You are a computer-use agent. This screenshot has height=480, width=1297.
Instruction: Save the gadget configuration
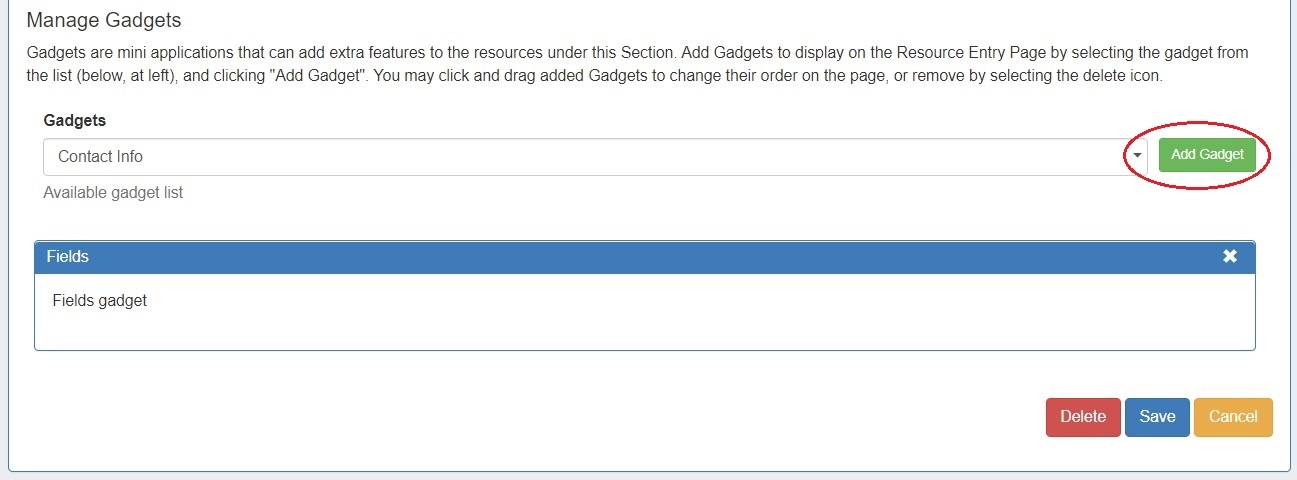tap(1157, 417)
